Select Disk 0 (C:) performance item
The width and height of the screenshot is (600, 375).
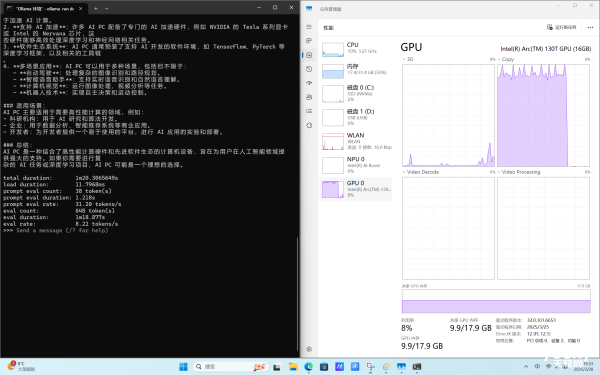click(356, 94)
